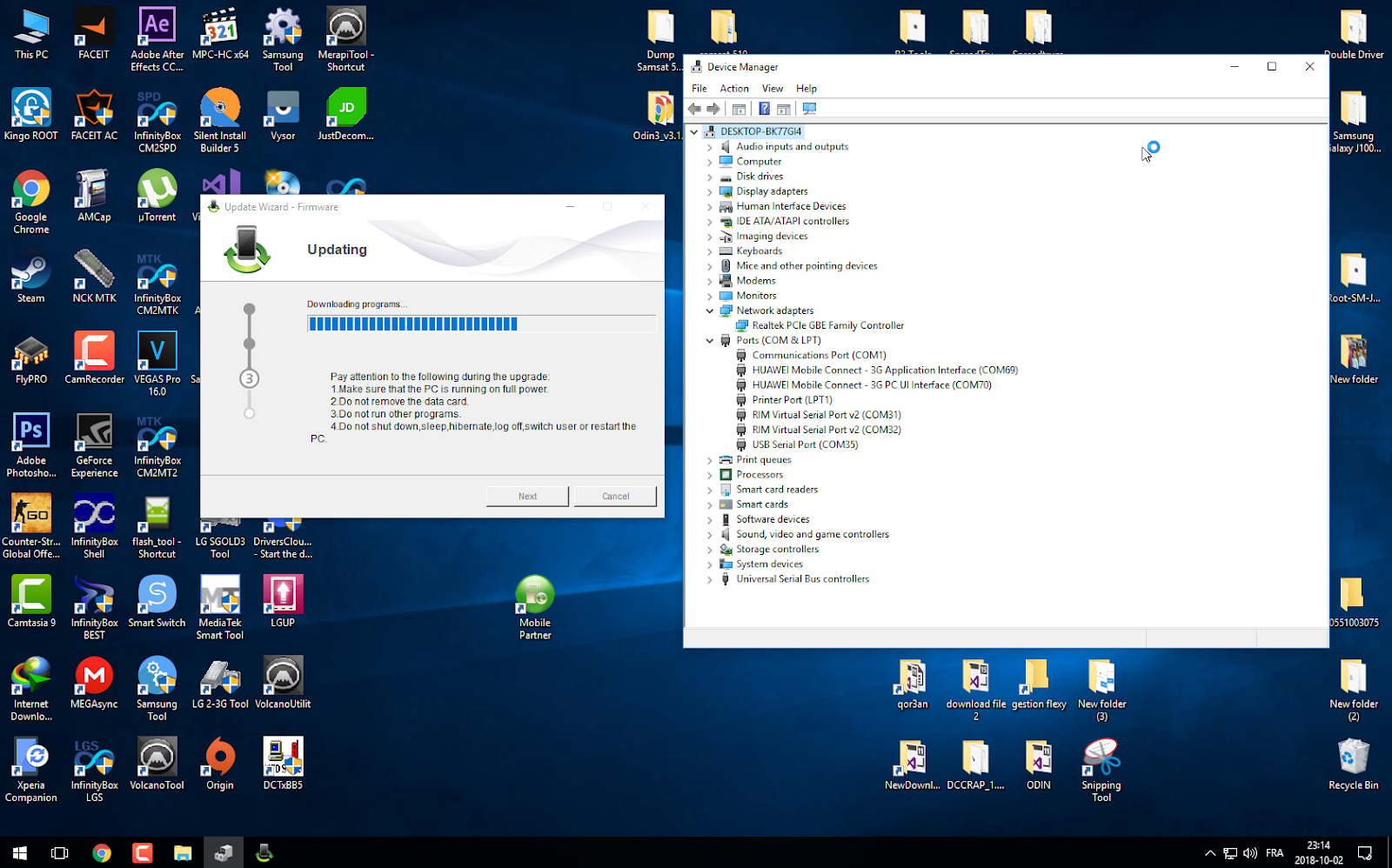Viewport: 1392px width, 868px height.
Task: Open Smart Switch desktop icon
Action: [157, 602]
